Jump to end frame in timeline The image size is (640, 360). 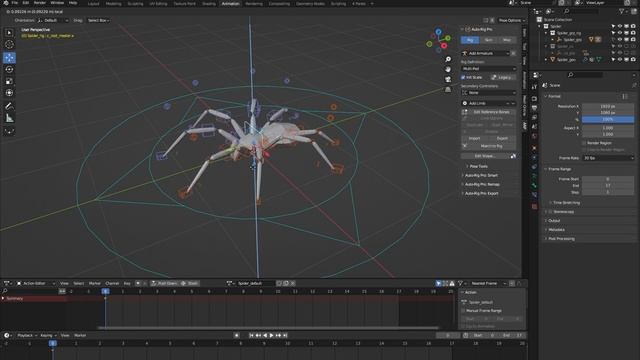(285, 335)
